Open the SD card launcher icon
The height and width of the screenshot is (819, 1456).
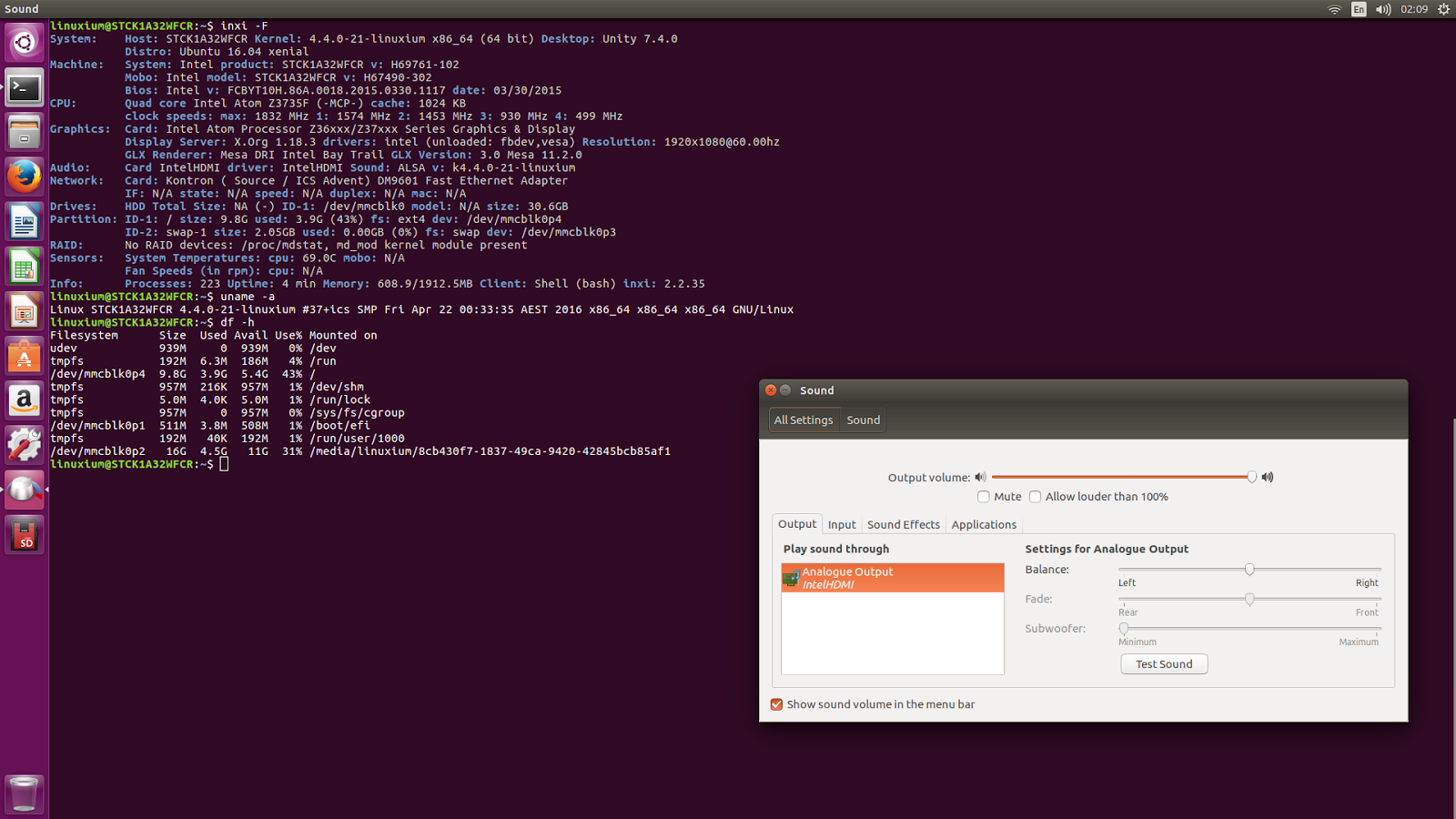pos(25,534)
